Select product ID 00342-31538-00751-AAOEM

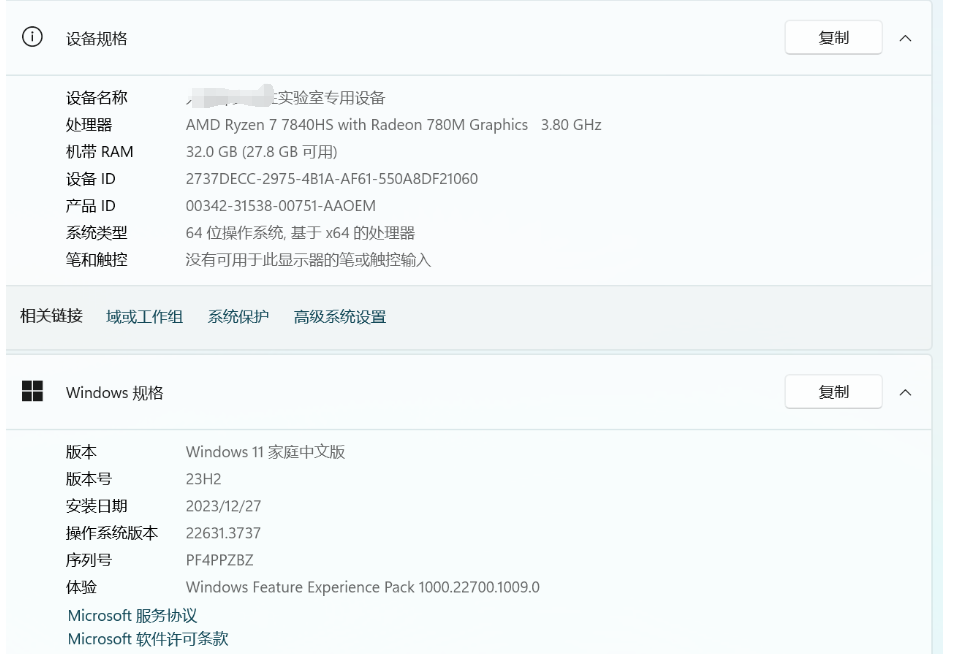pos(281,206)
